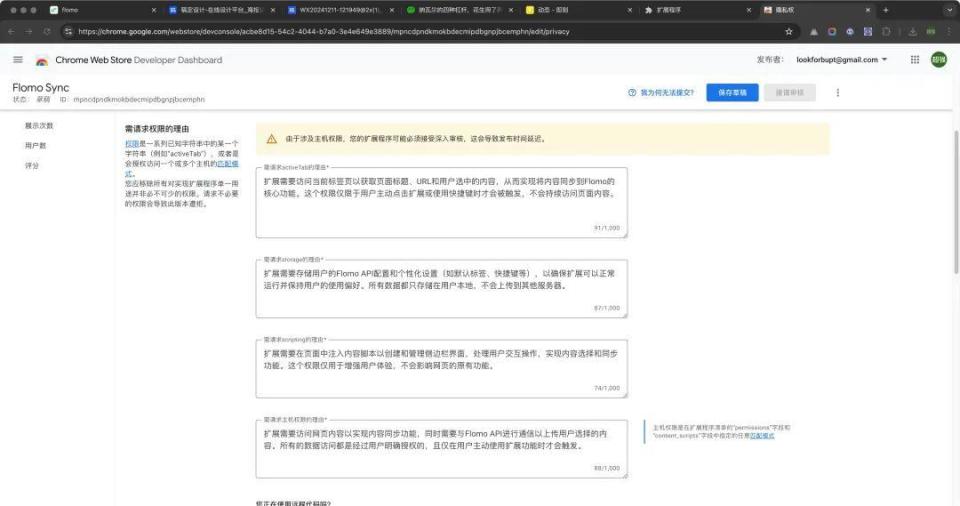Image resolution: width=960 pixels, height=506 pixels.
Task: Switch to the flomo tab
Action: 101,10
